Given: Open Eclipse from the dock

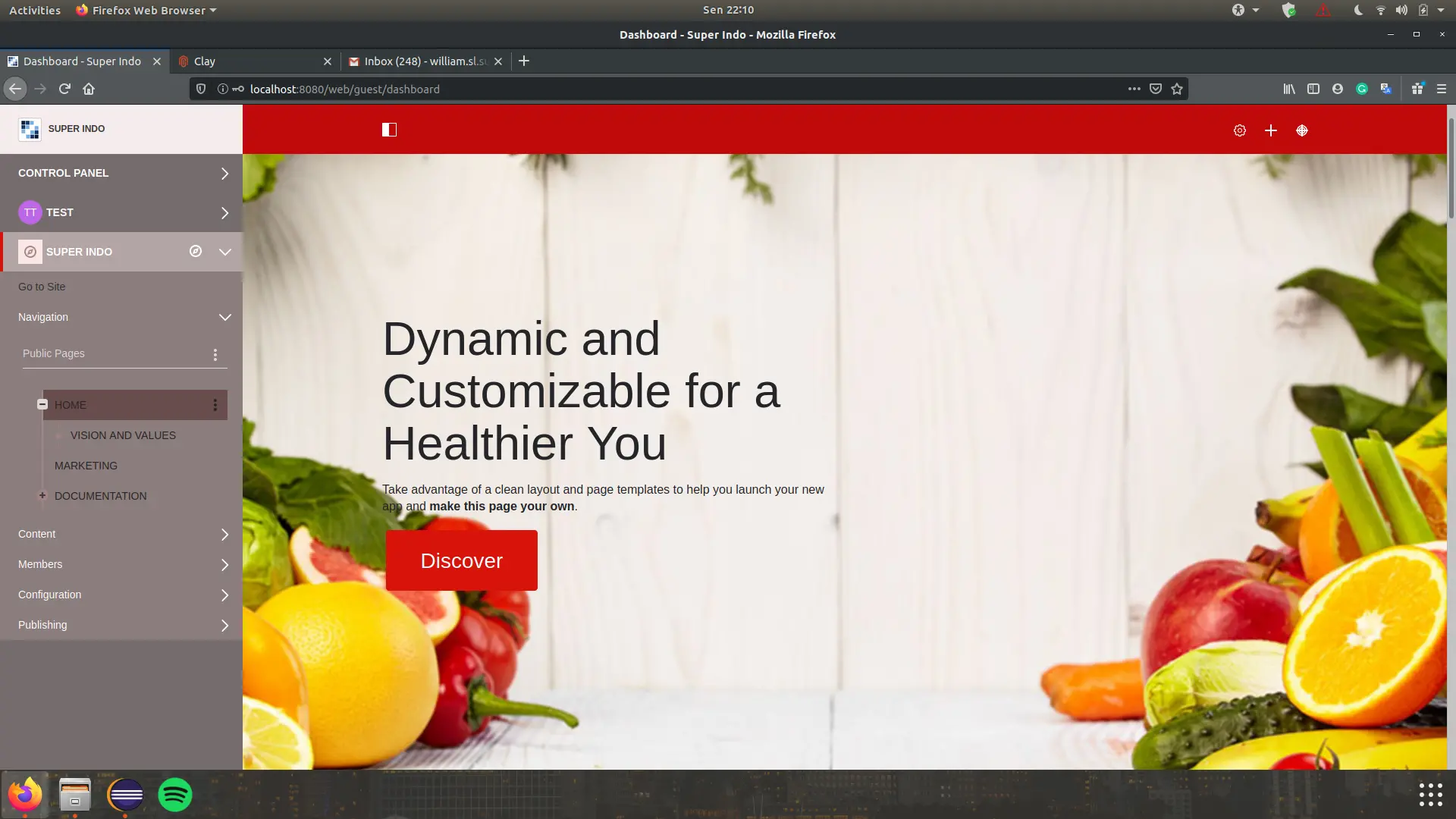Looking at the screenshot, I should (x=125, y=795).
